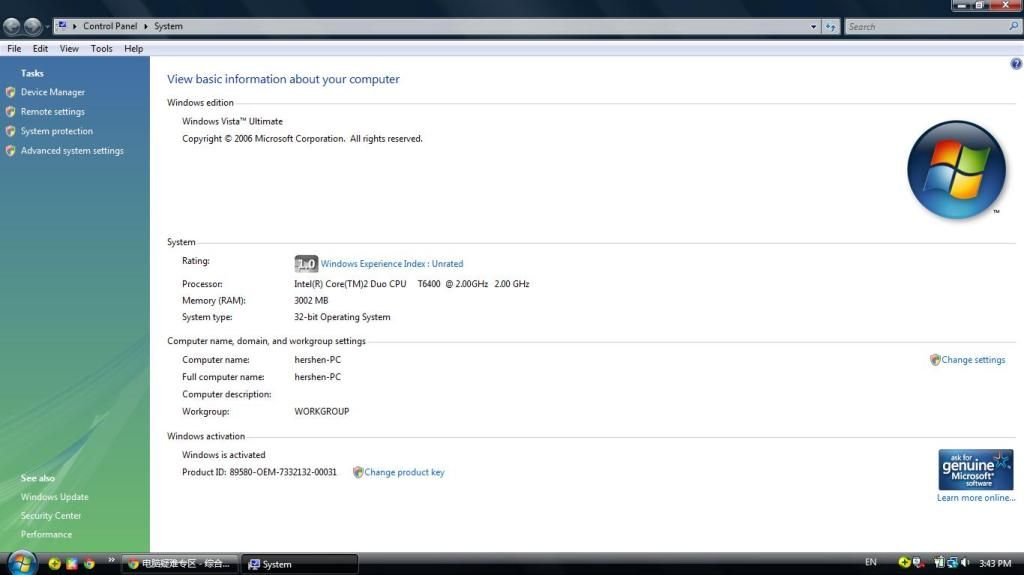Show hidden Quick Launch items chevron
Image resolution: width=1024 pixels, height=575 pixels.
click(x=111, y=560)
